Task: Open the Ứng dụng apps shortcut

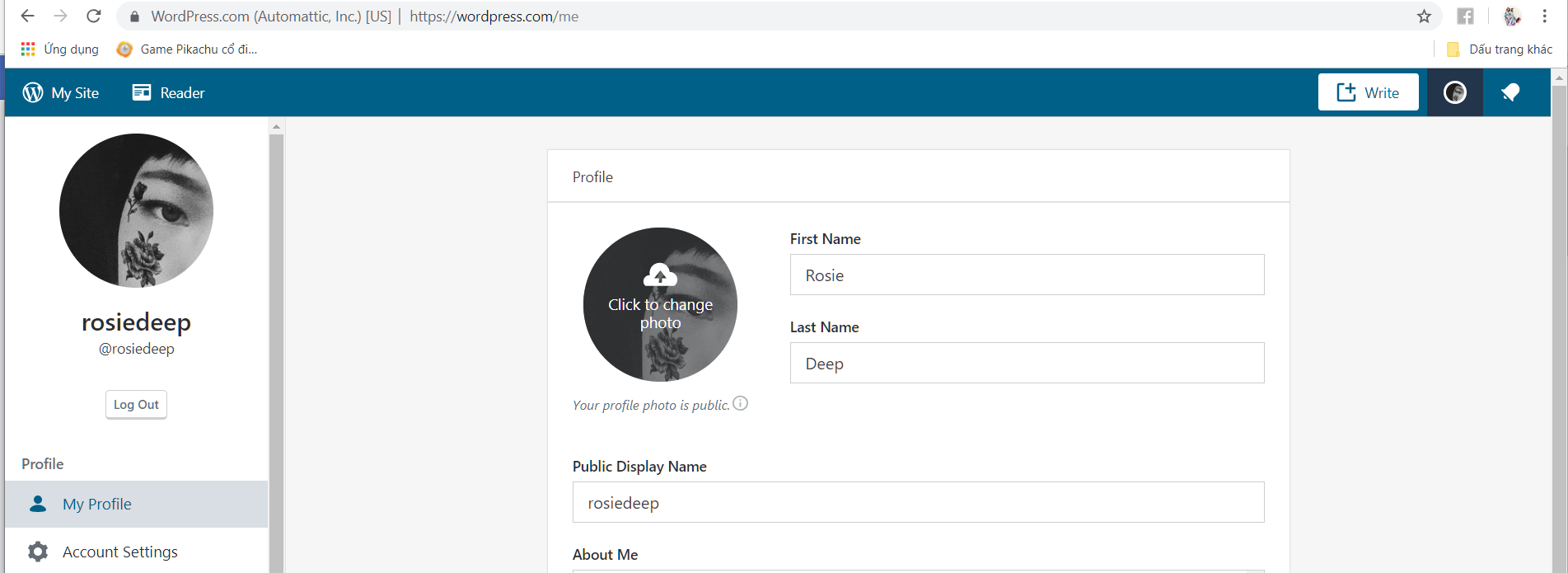Action: tap(59, 49)
